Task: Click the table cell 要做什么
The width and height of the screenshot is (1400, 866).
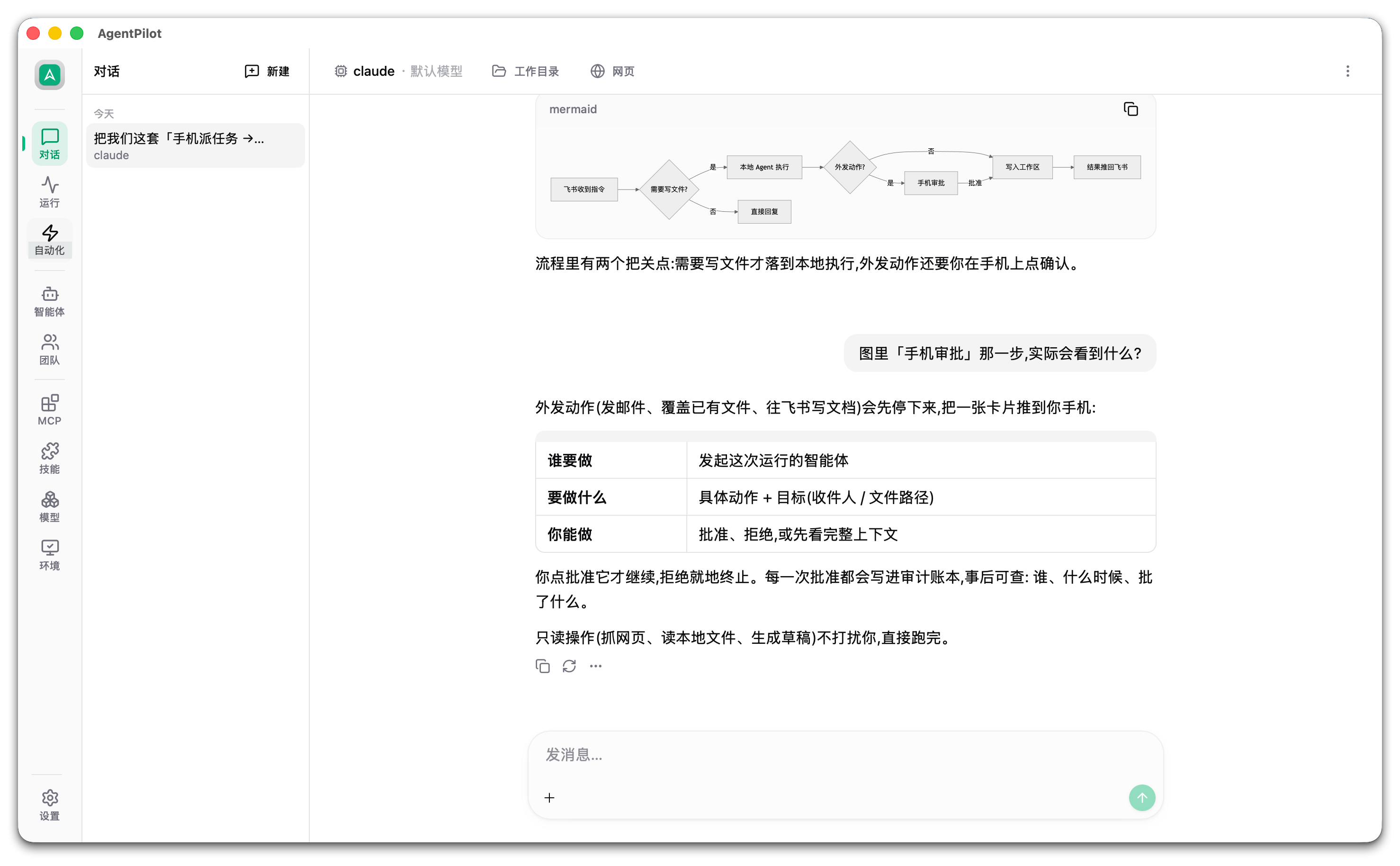Action: pyautogui.click(x=611, y=497)
